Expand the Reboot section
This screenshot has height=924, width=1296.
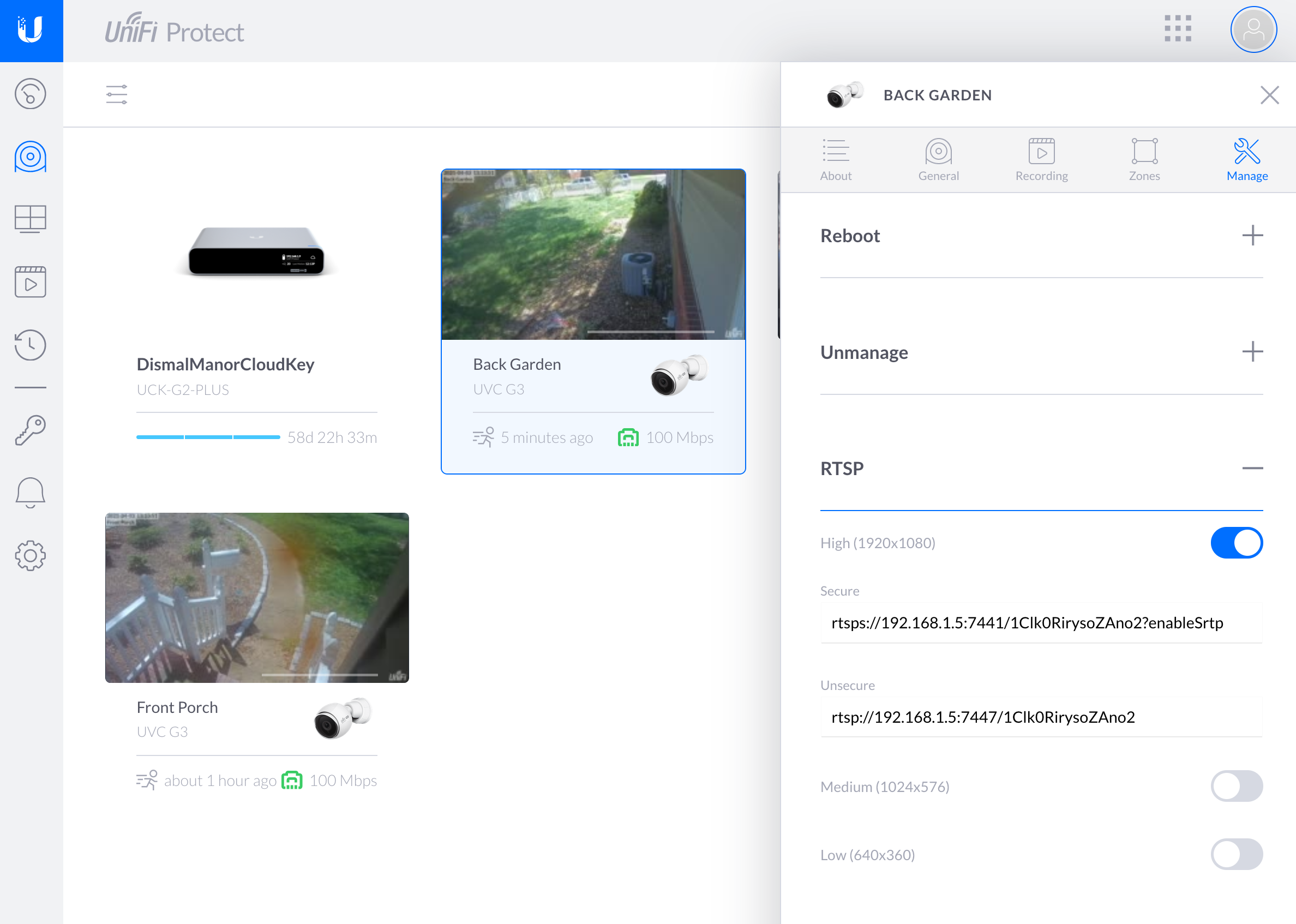(1252, 235)
